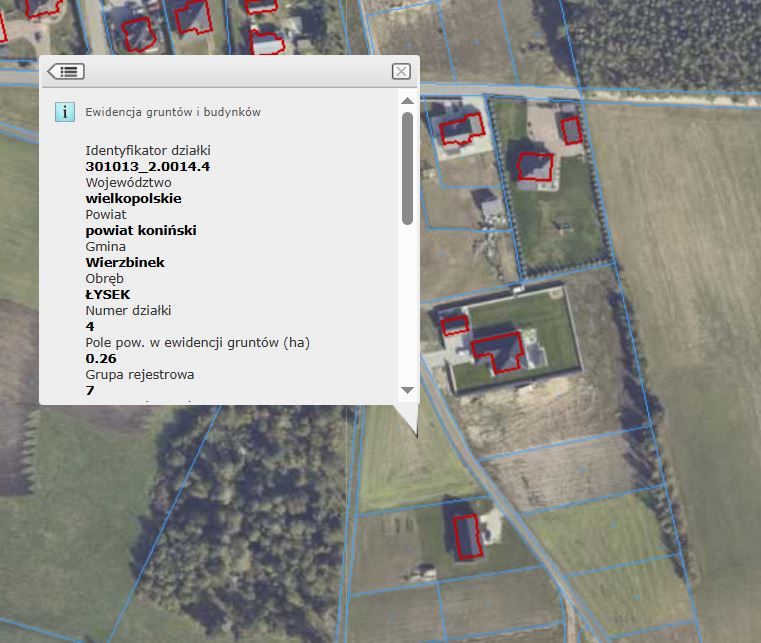Select the parcel number value '4'
The width and height of the screenshot is (761, 643).
pyautogui.click(x=90, y=327)
